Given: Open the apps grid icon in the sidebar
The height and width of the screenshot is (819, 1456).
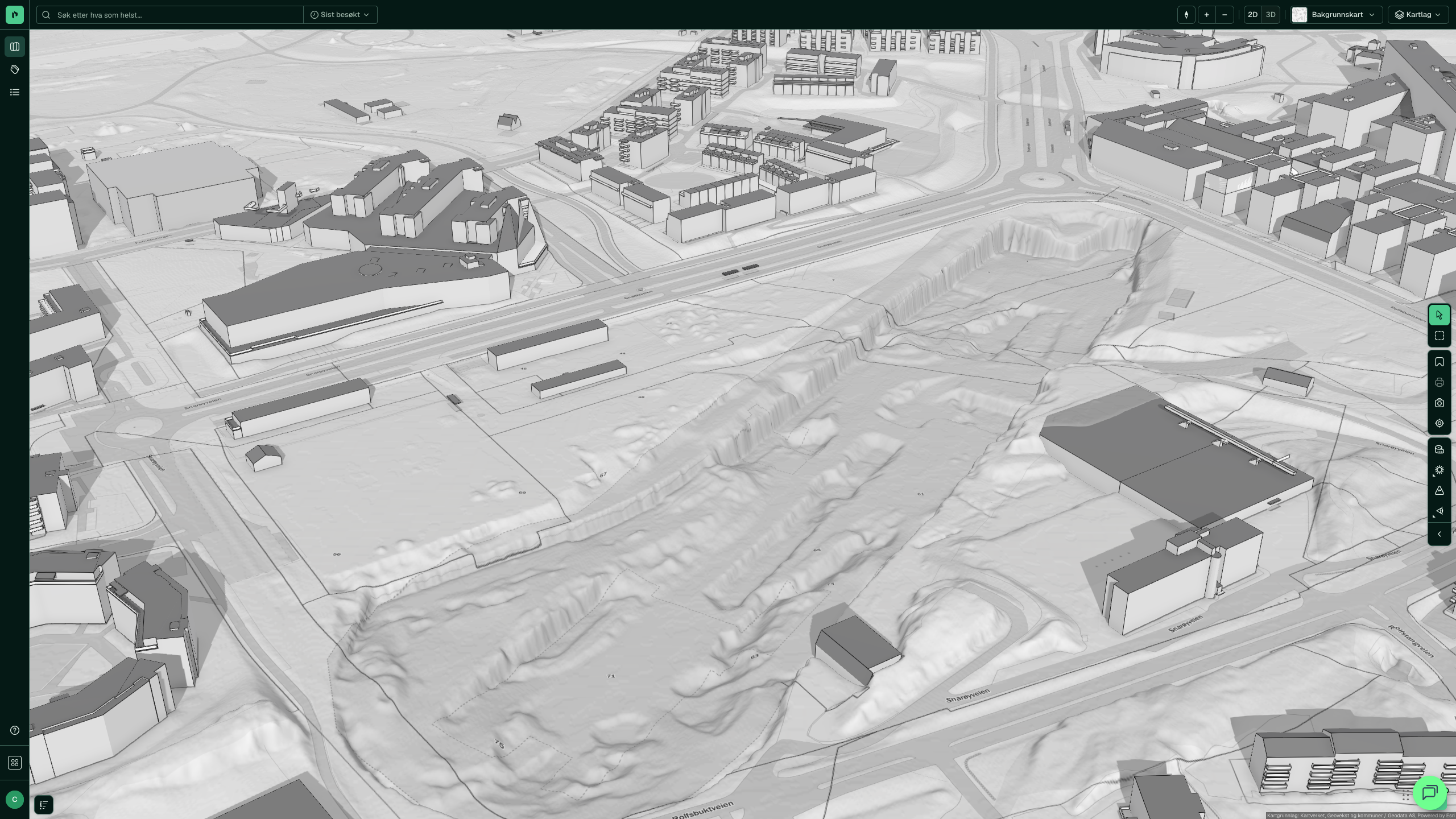Looking at the screenshot, I should (15, 763).
